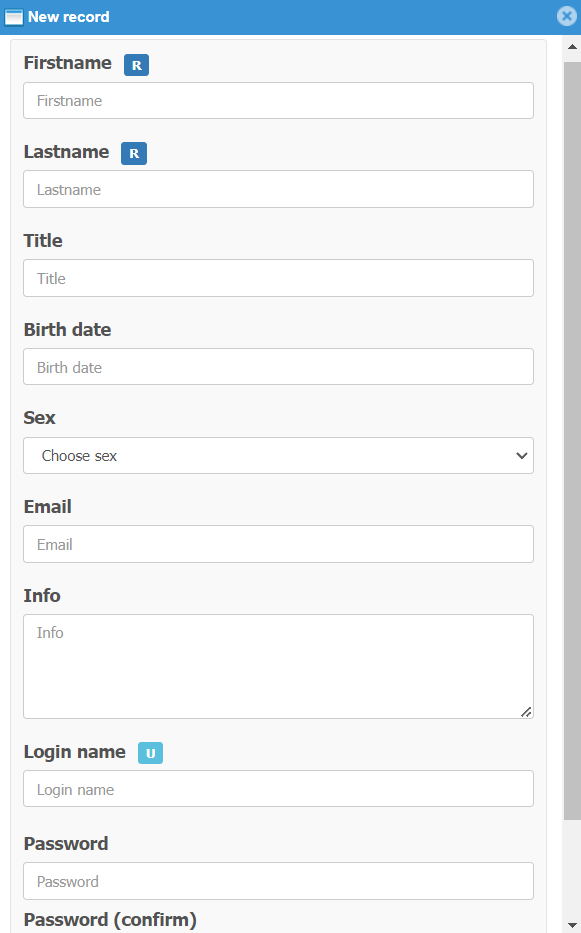Select the Birth date field
Screen dimensions: 581x933
[279, 367]
